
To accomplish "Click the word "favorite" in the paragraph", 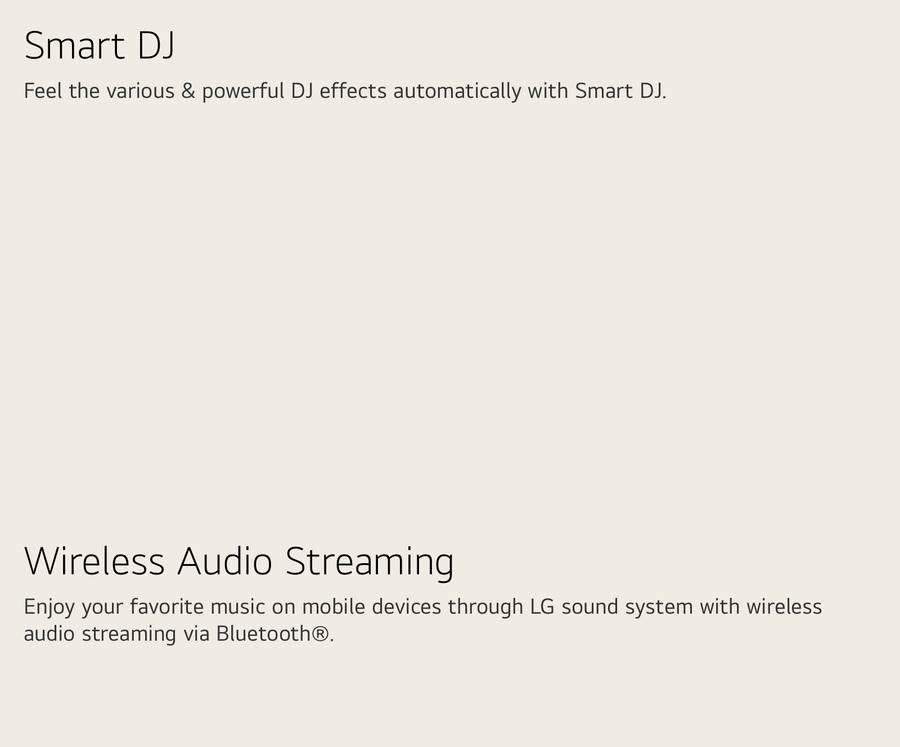I will [x=166, y=607].
